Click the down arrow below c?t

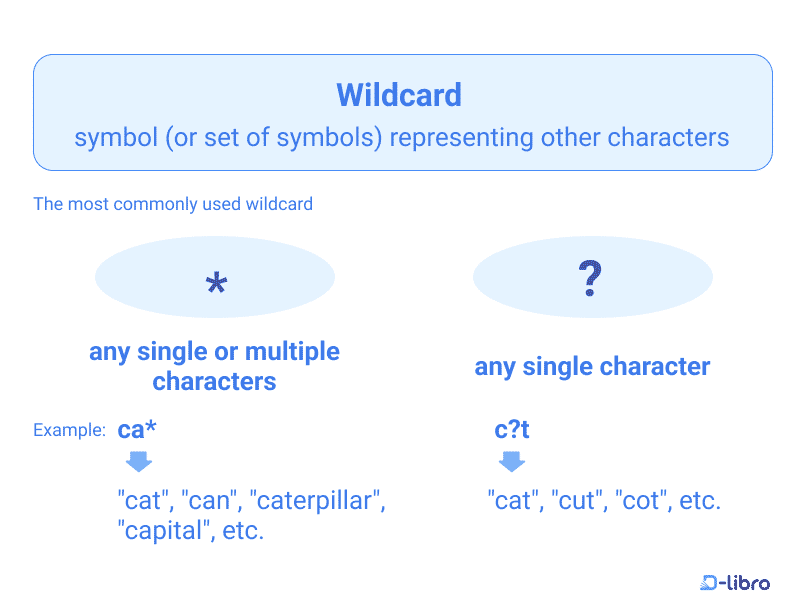click(x=512, y=461)
